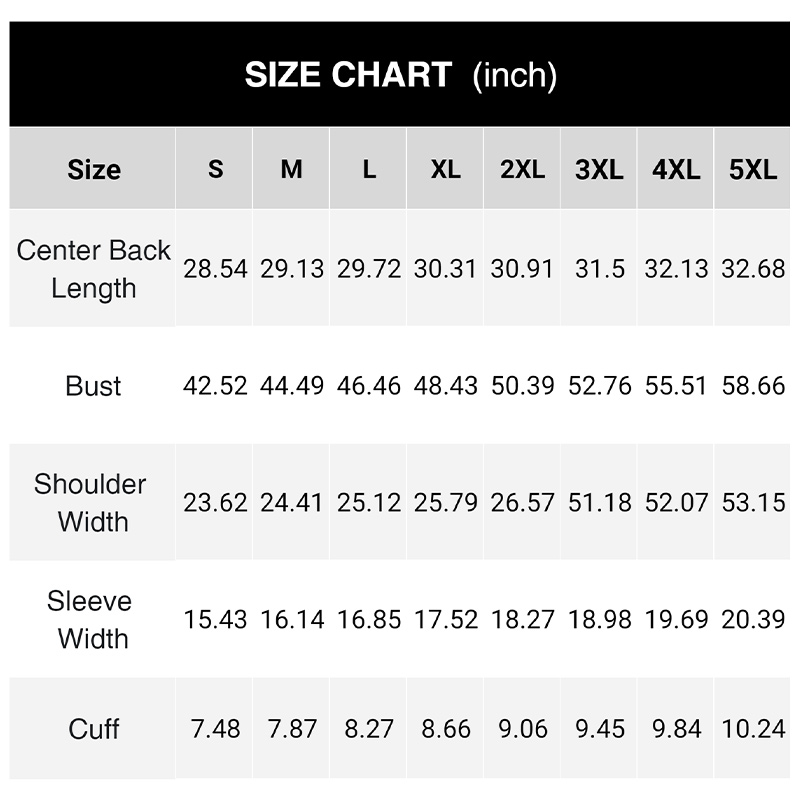Select the Bust value 58.66 for 5XL

753,386
